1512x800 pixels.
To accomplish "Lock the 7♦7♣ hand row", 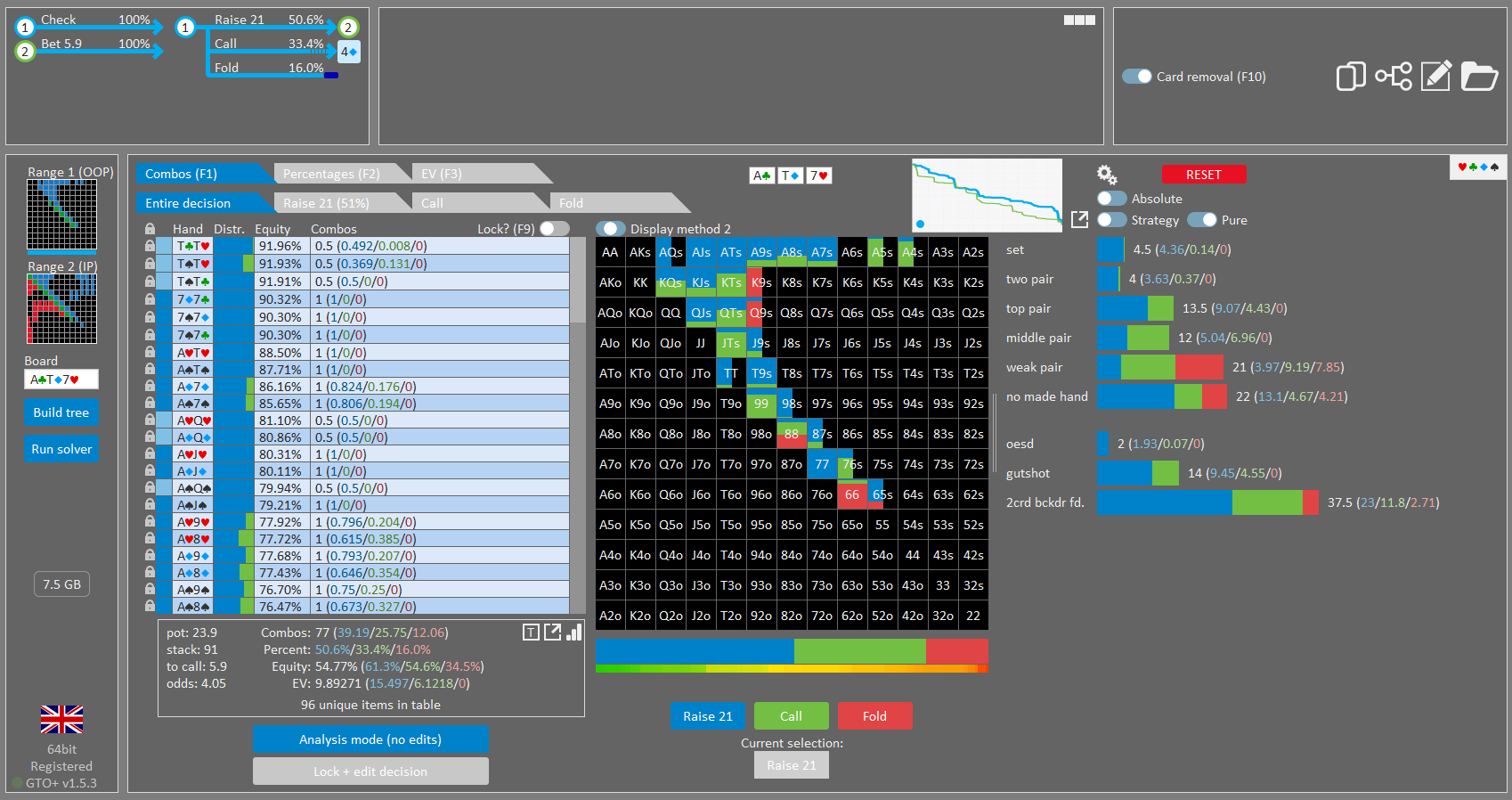I will tap(150, 299).
